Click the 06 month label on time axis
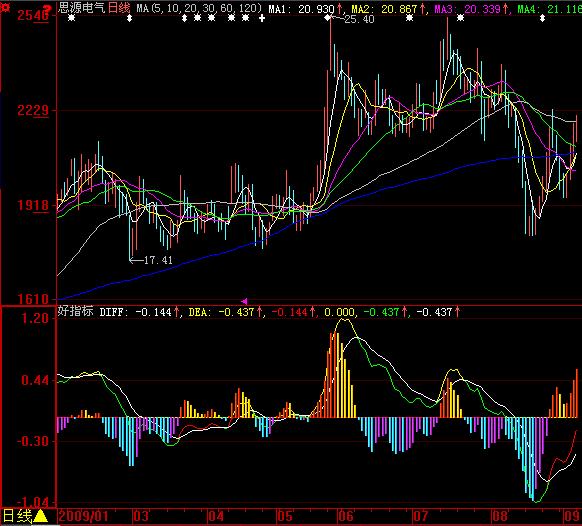Screen dimensions: 582x526 coord(346,516)
